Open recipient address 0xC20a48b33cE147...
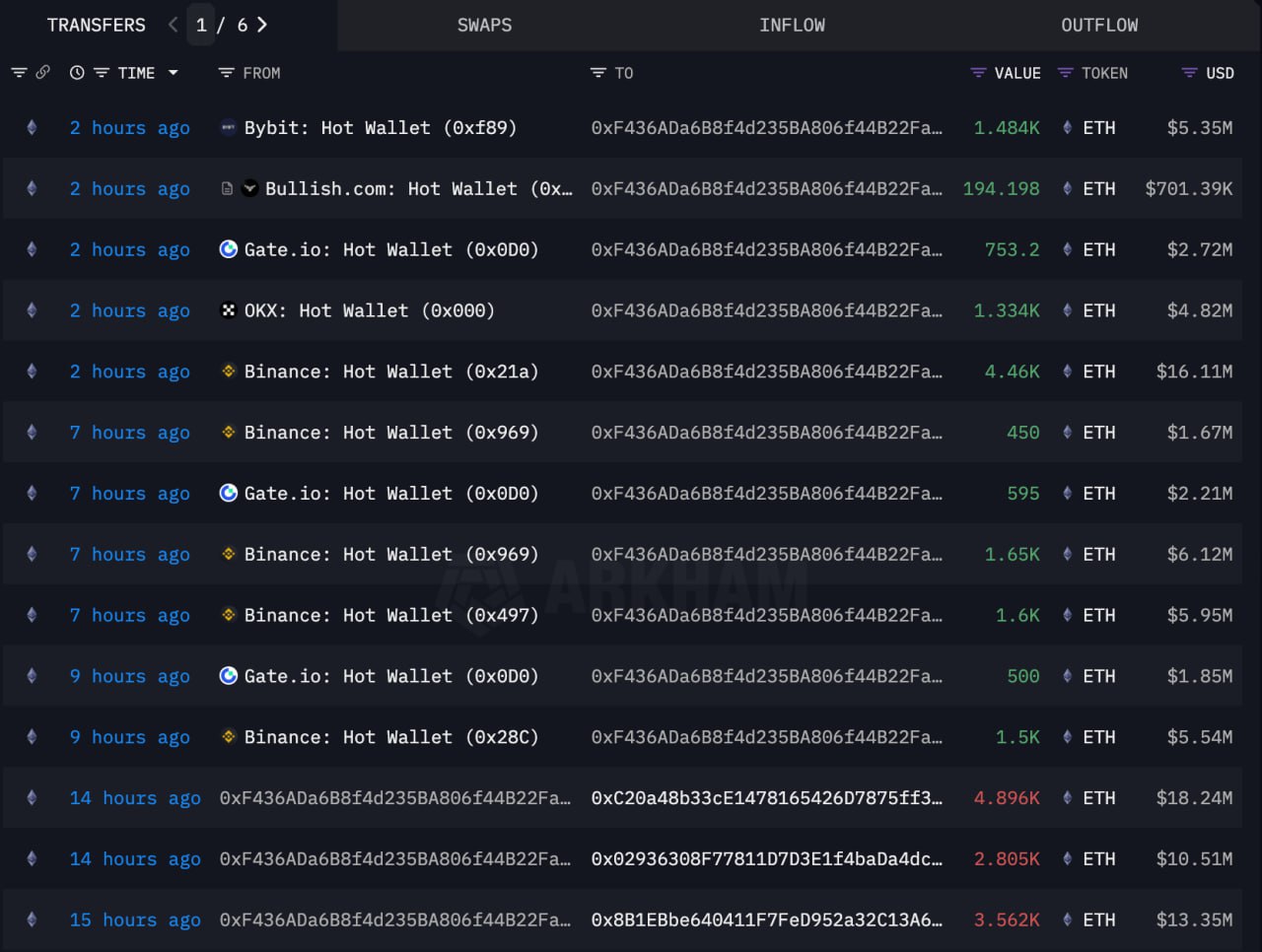 [766, 797]
